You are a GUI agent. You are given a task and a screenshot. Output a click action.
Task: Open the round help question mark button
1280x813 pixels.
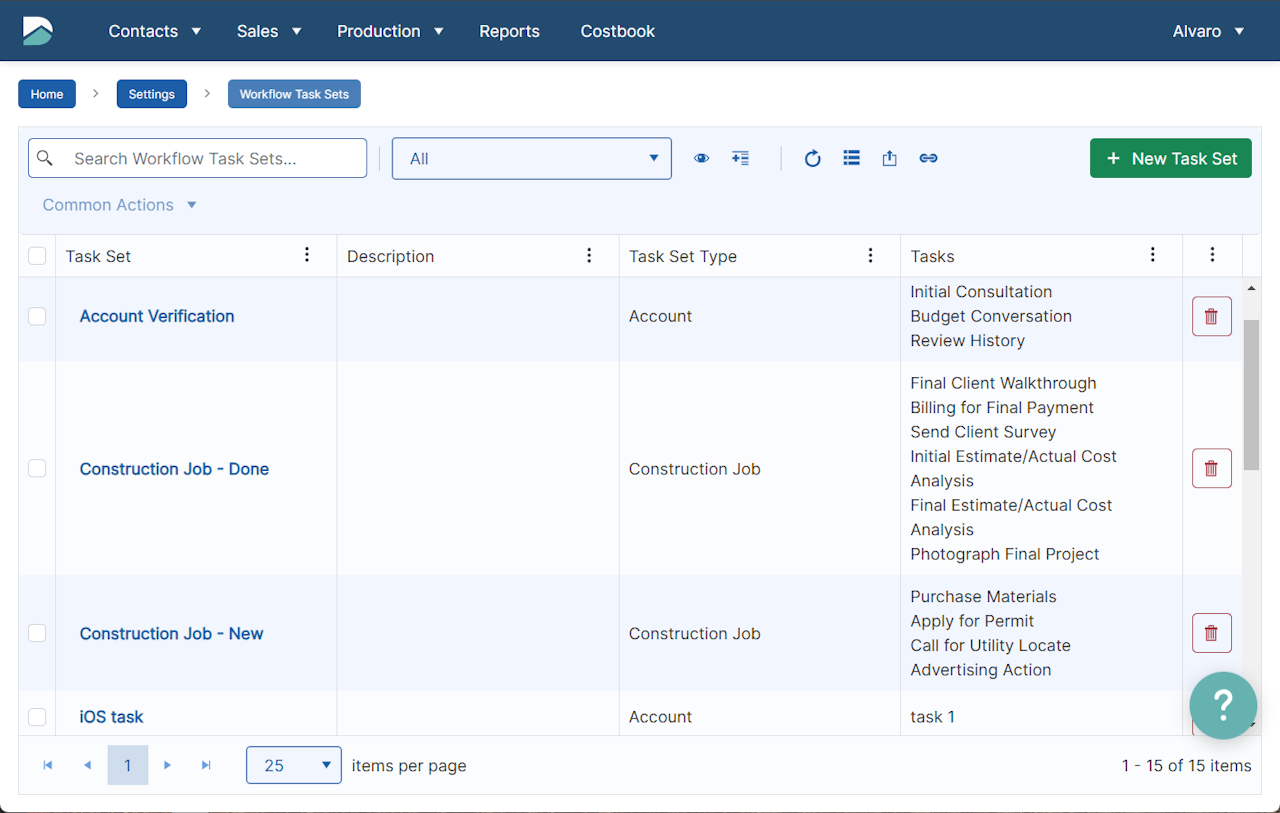tap(1223, 705)
